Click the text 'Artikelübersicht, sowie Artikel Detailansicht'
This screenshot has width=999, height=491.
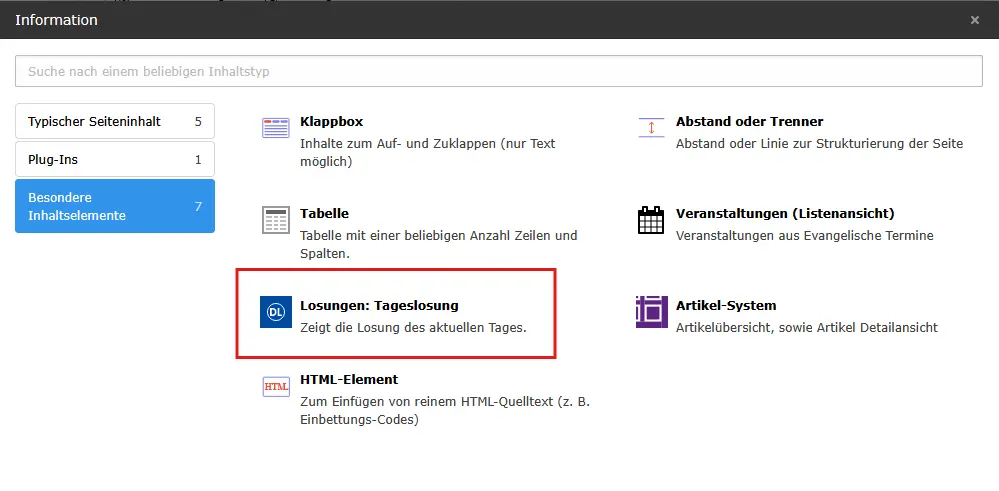[x=807, y=328]
